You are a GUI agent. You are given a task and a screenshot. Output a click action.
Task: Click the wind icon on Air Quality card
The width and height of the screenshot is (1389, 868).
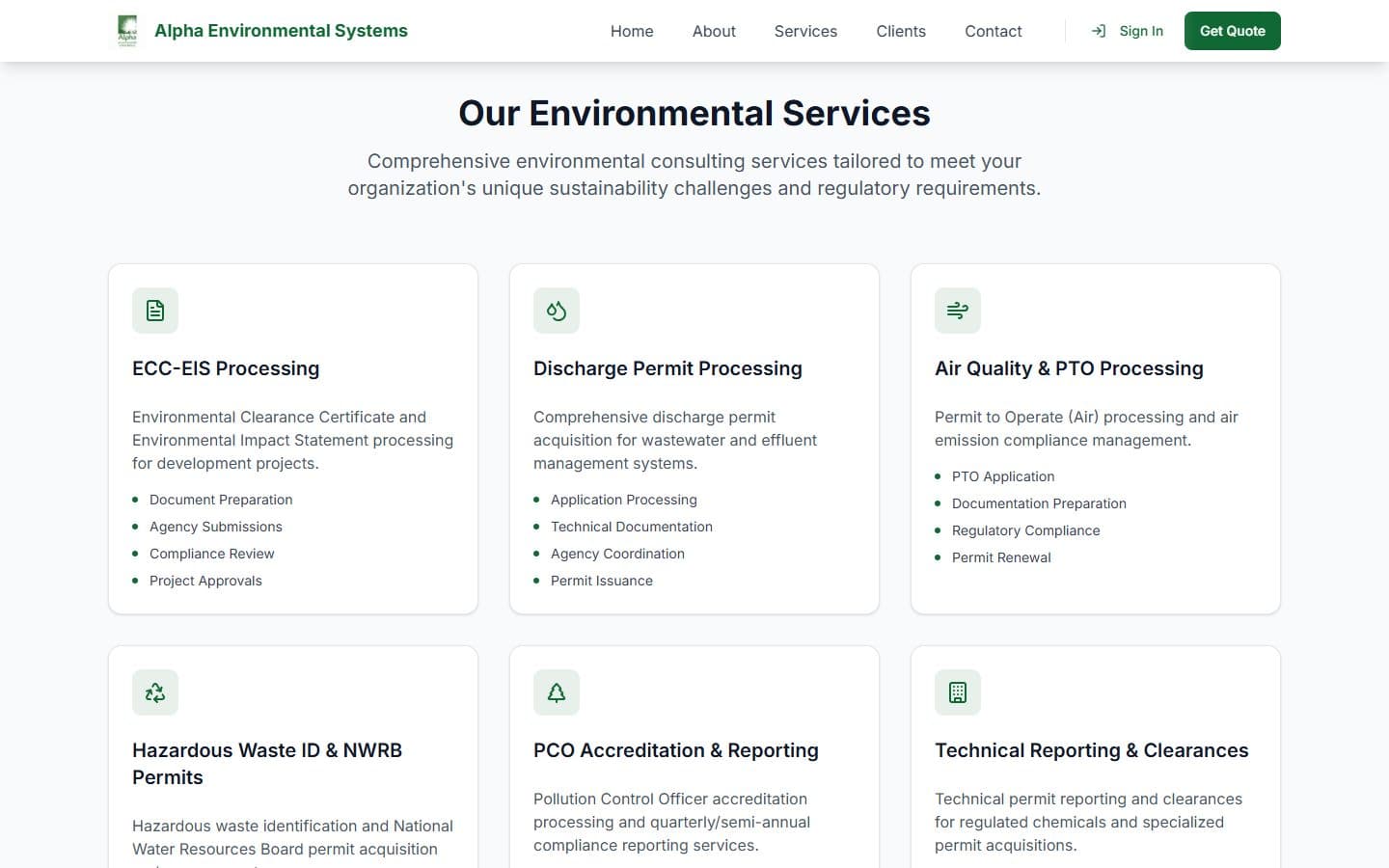[958, 311]
